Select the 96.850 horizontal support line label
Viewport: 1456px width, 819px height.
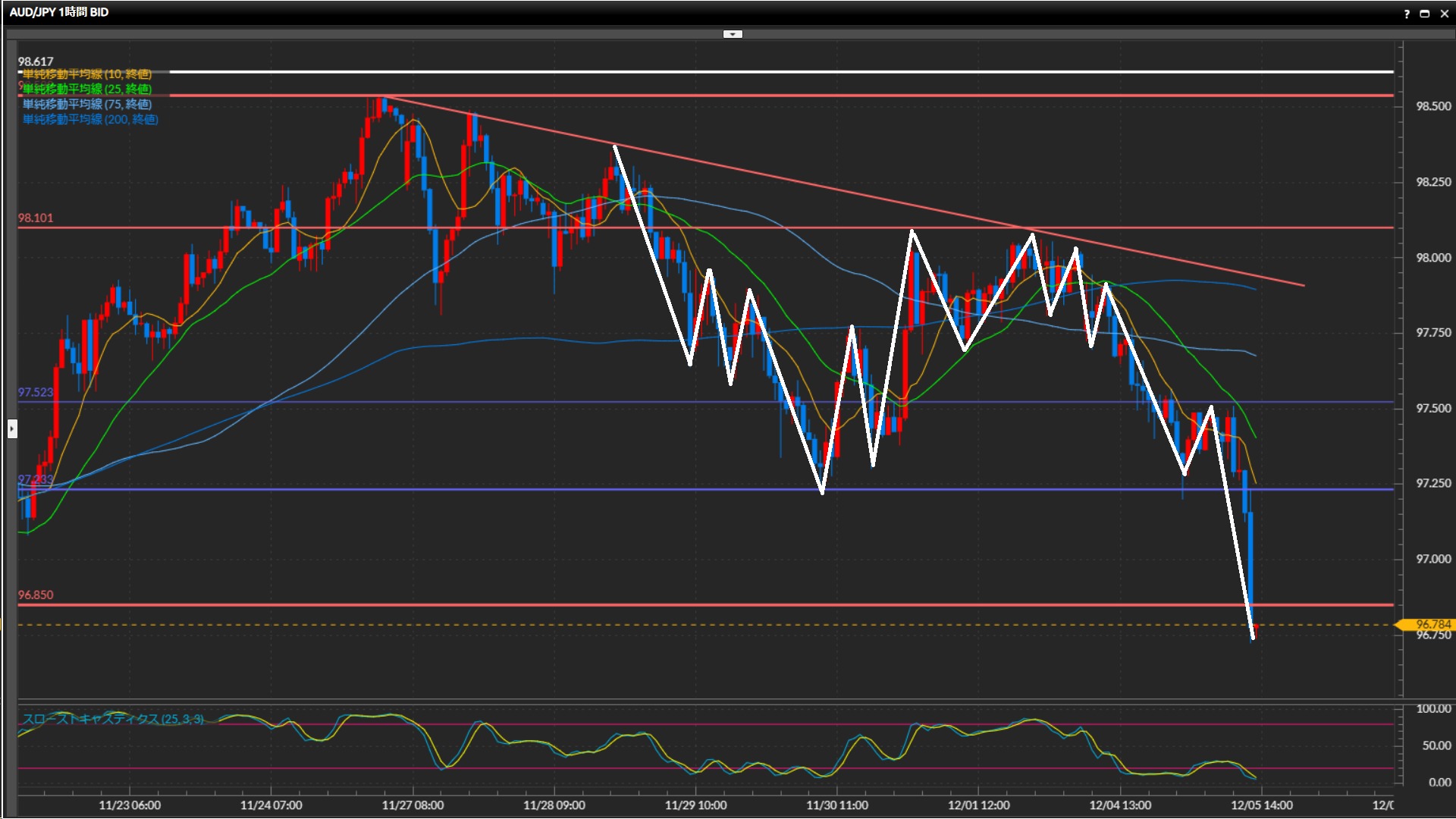point(36,595)
